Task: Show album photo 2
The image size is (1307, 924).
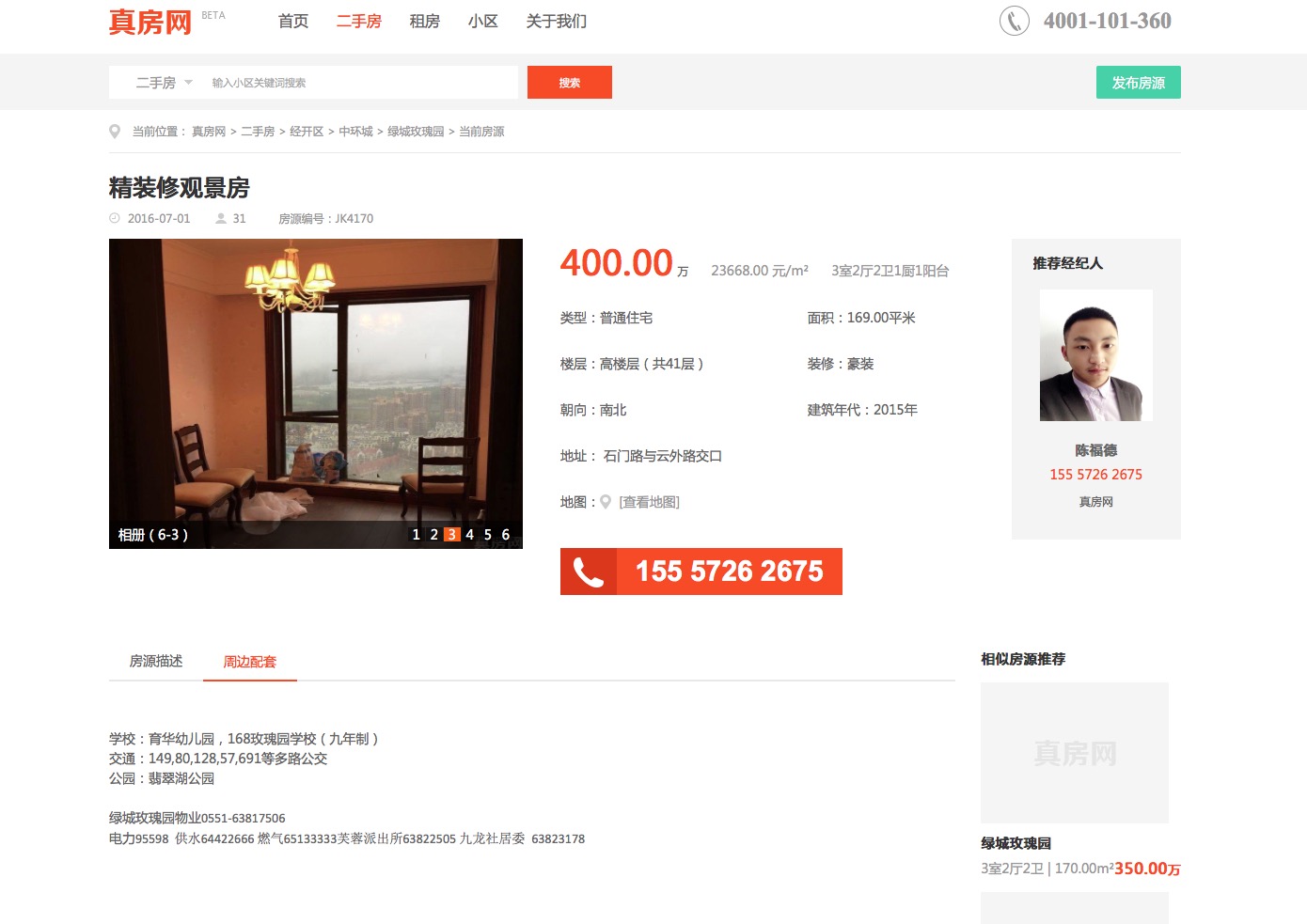Action: tap(434, 534)
